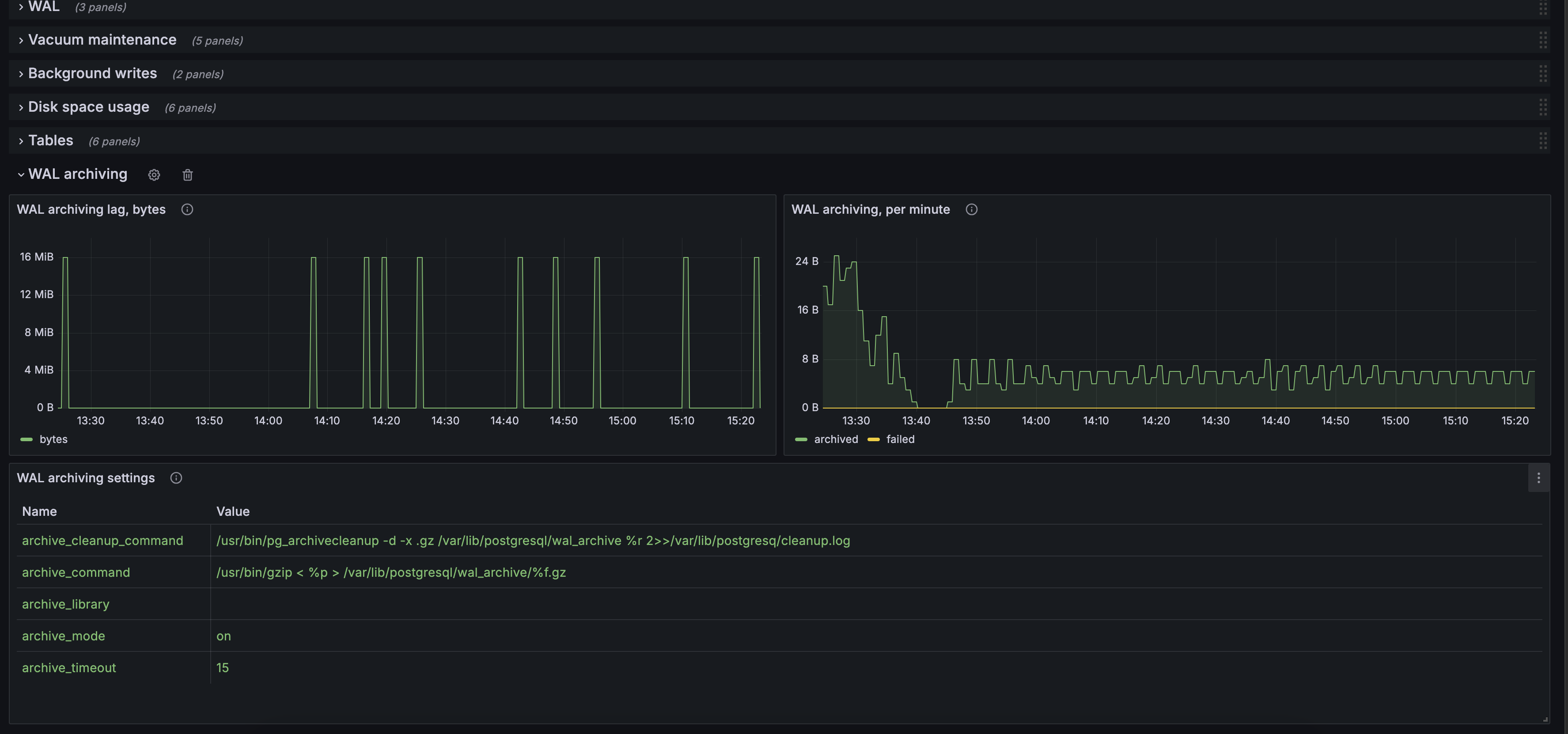Image resolution: width=1568 pixels, height=734 pixels.
Task: Click the green archived legend color swatch
Action: click(801, 439)
